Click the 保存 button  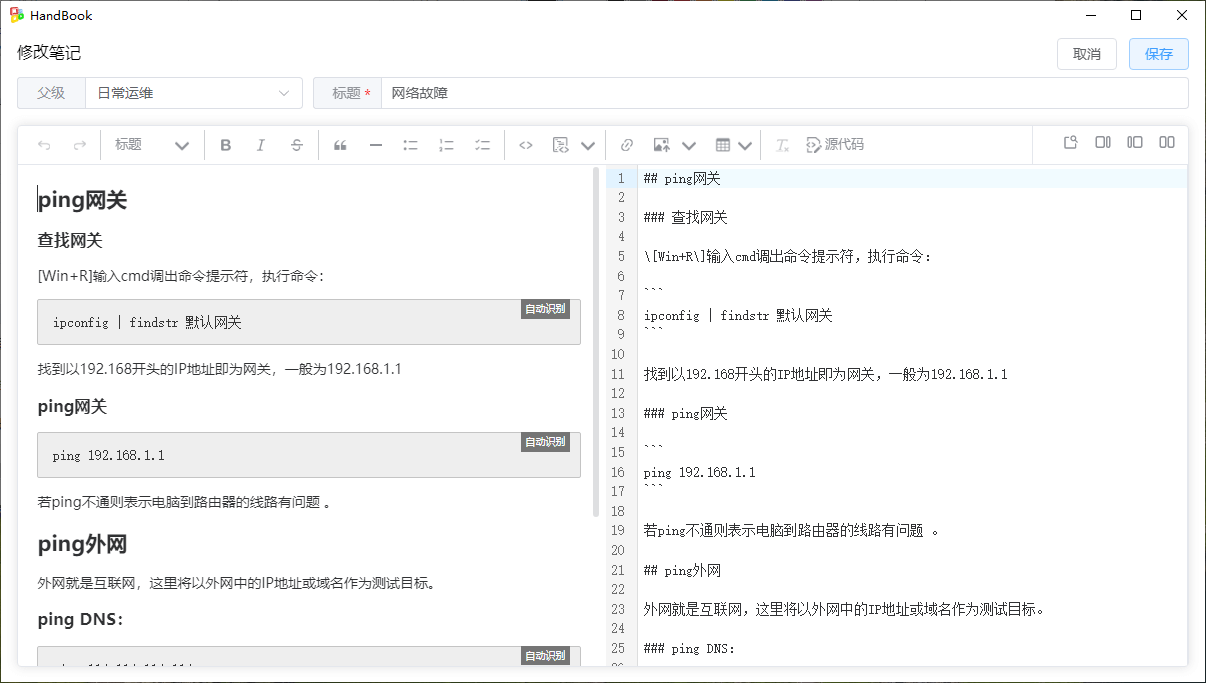1158,54
